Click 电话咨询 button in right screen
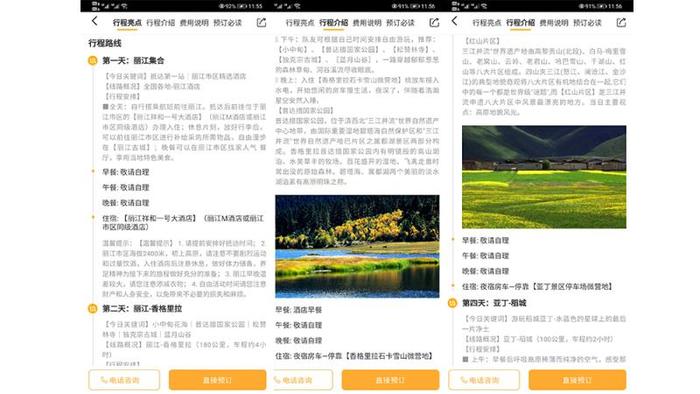The image size is (700, 394). click(x=484, y=380)
